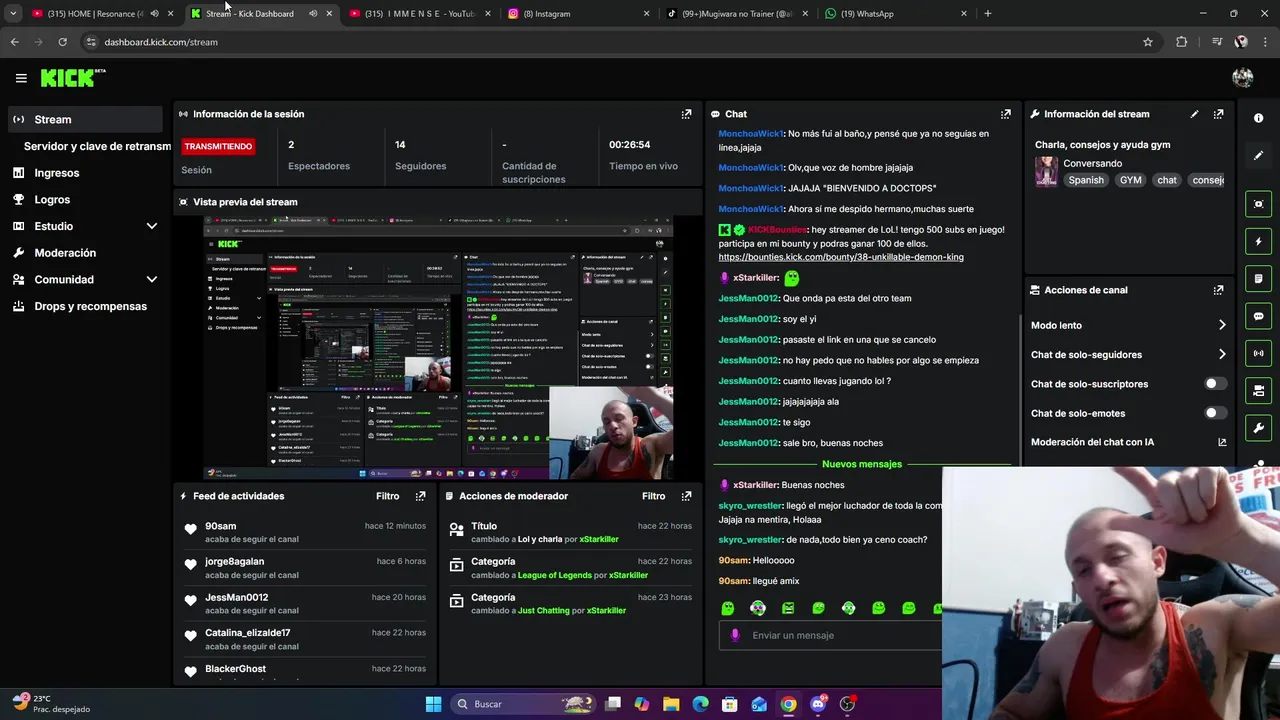The height and width of the screenshot is (720, 1280).
Task: Pop out the Información del stream panel
Action: [x=1218, y=114]
